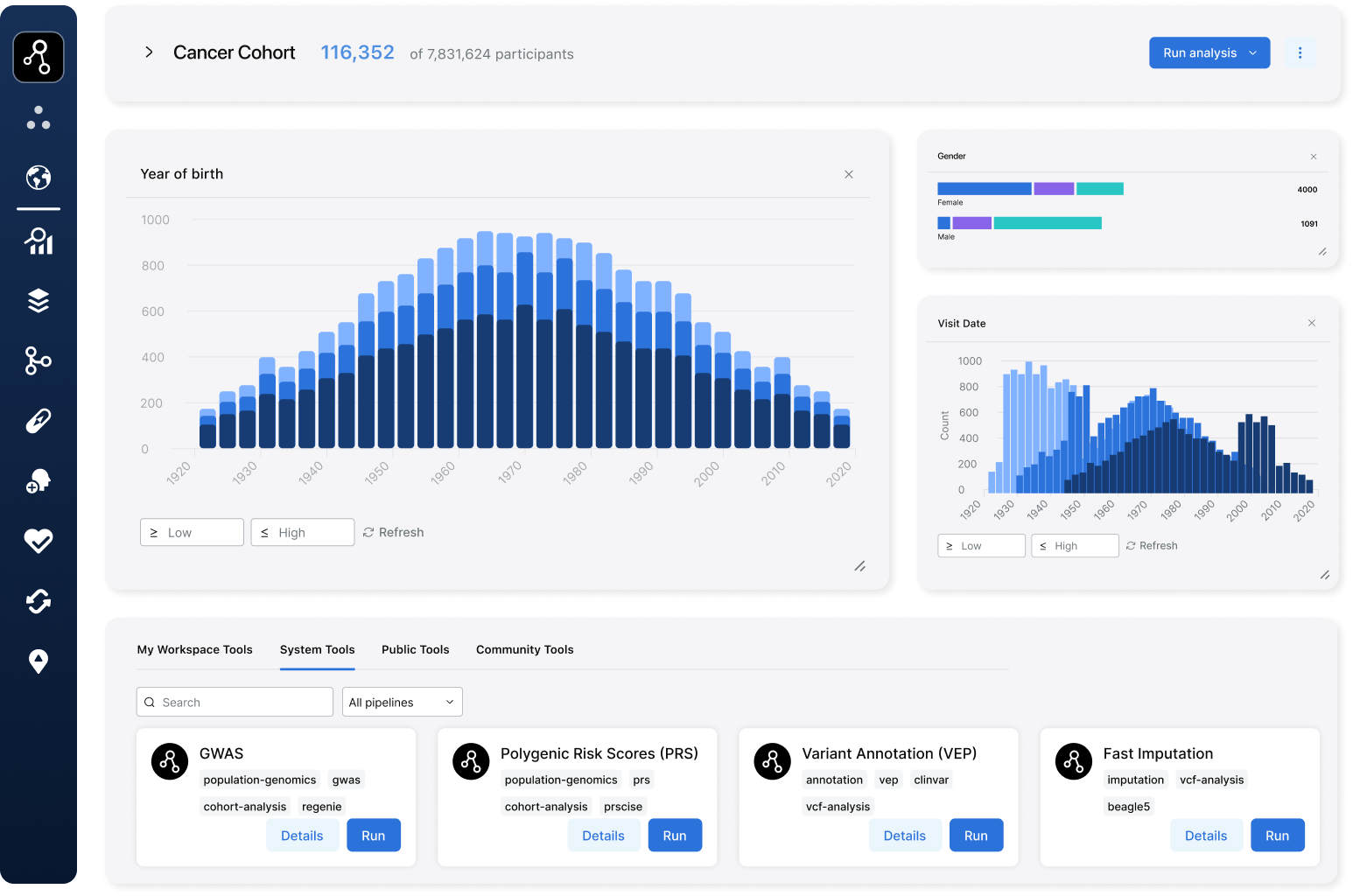Select the analytics magnifier chart icon
The image size is (1353, 896).
pos(38,241)
